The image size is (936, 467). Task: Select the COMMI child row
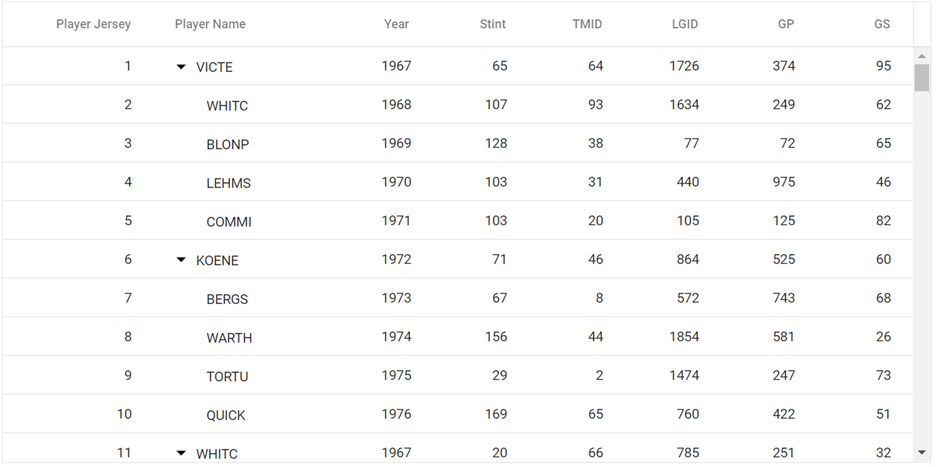[x=228, y=222]
